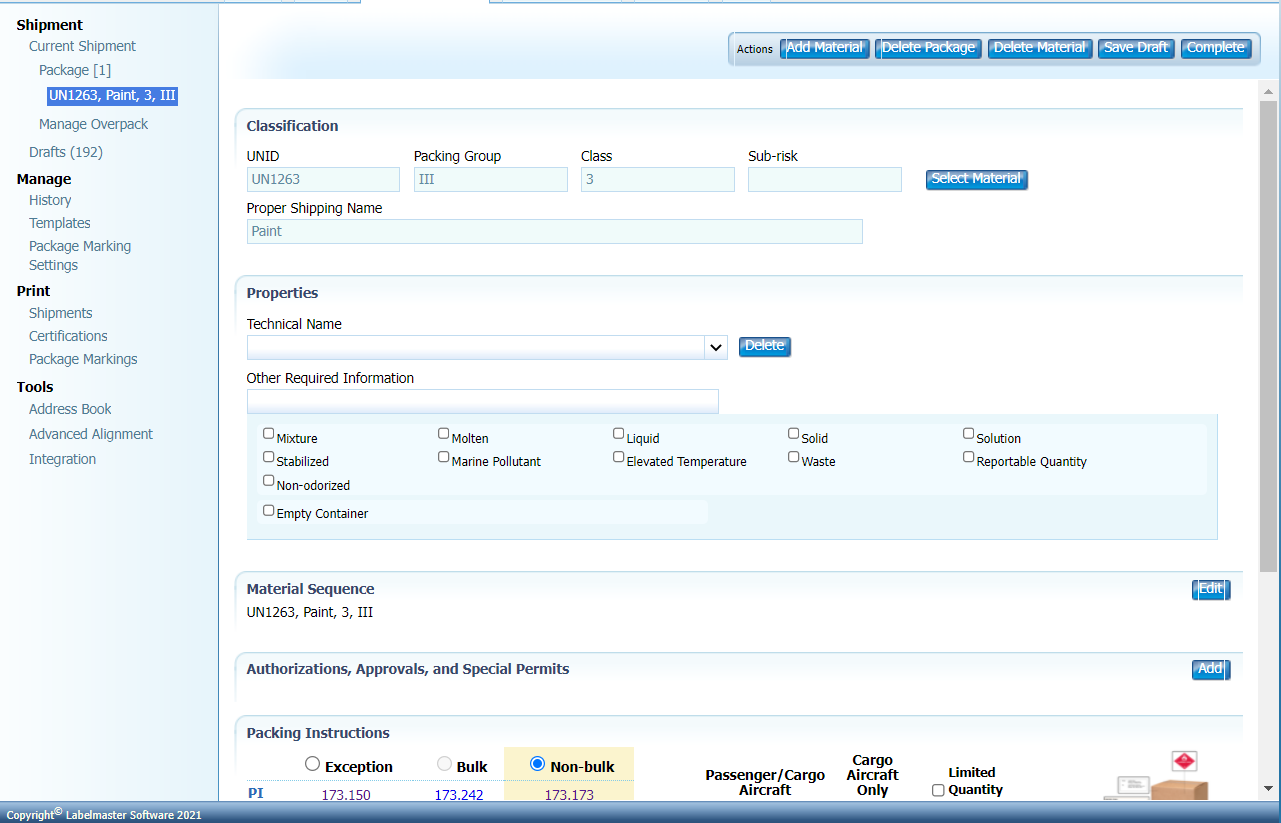Expand Package [1] in the Shipment tree
The image size is (1281, 823).
pos(74,70)
